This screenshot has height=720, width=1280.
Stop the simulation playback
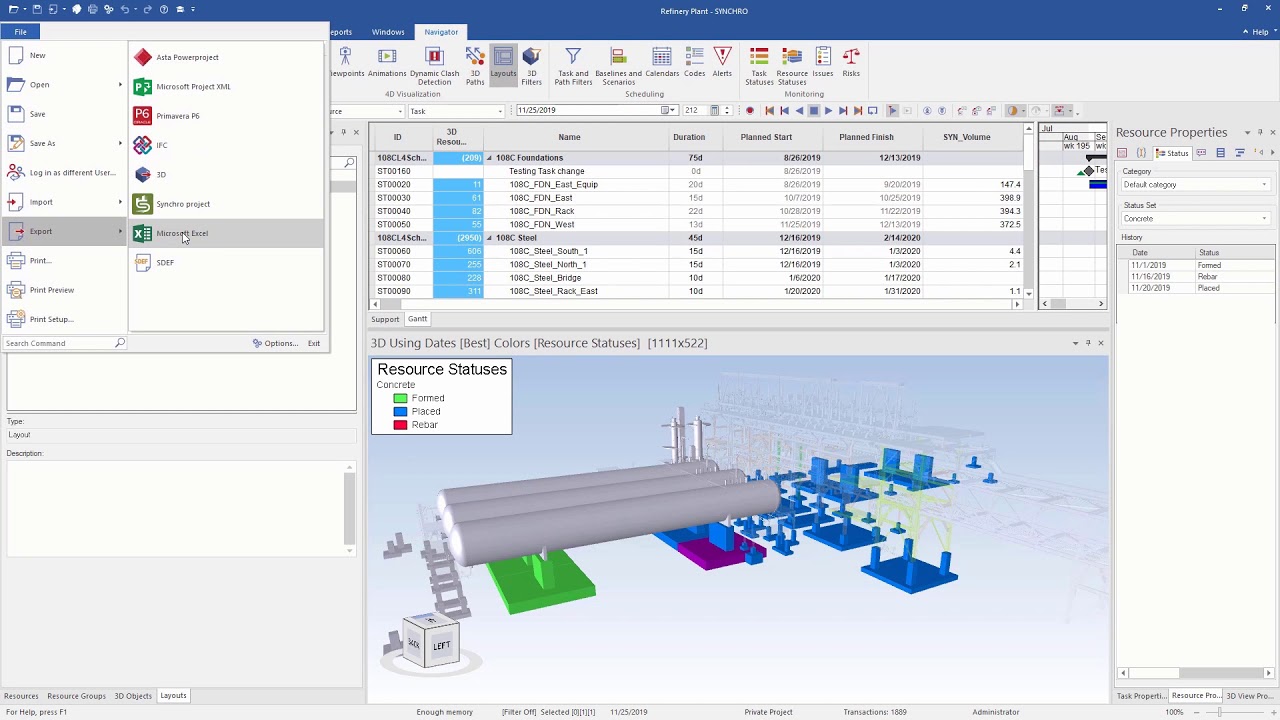point(813,111)
